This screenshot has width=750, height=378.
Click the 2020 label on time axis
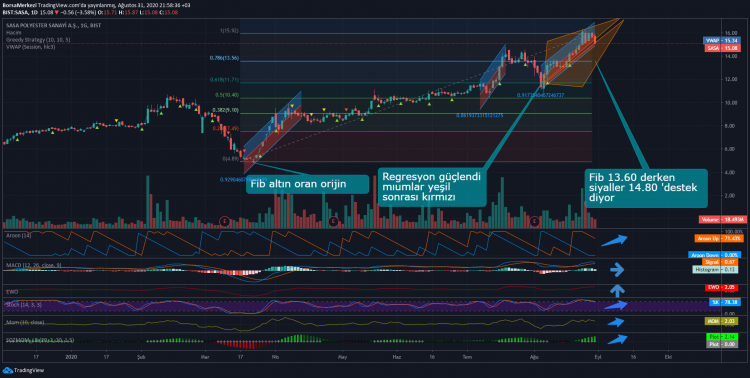pos(71,357)
